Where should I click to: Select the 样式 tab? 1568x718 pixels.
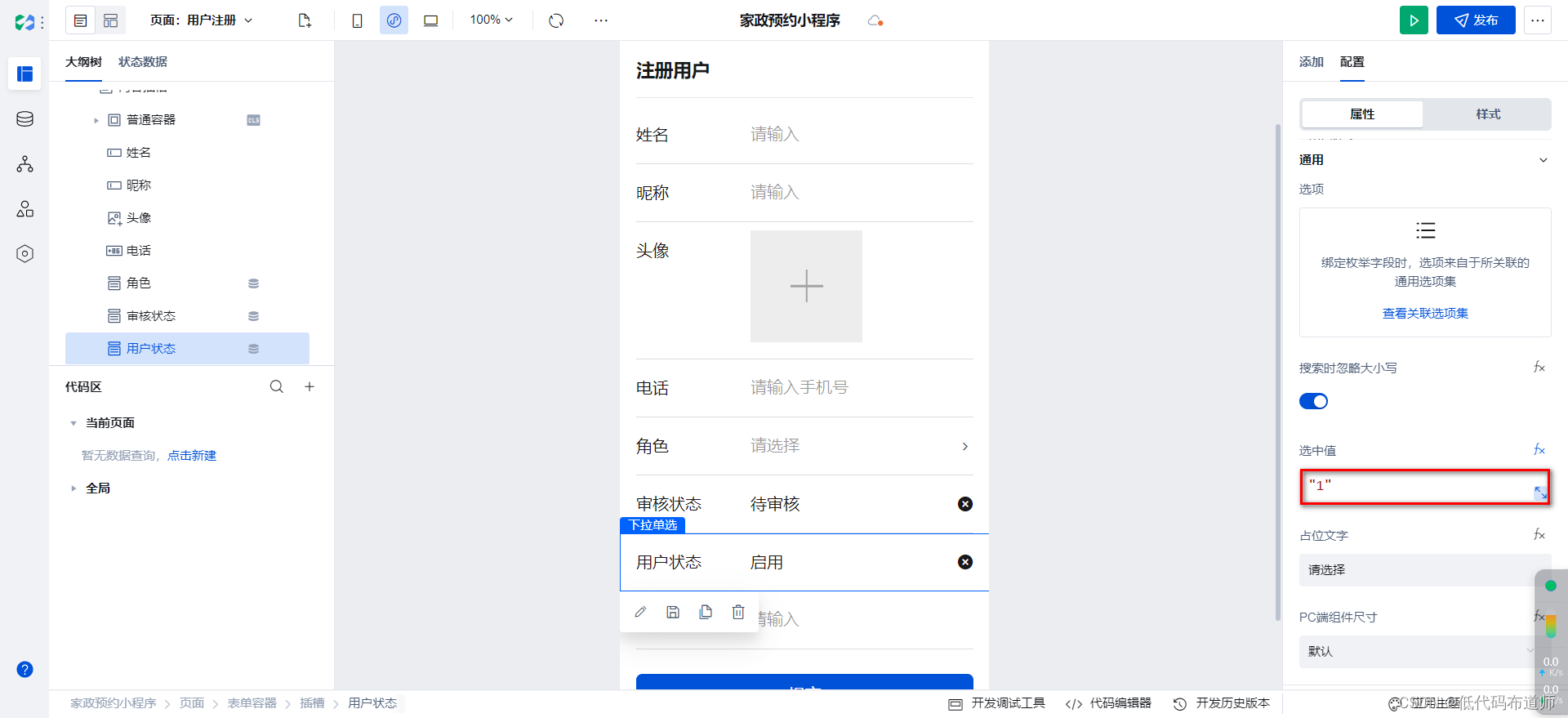[1488, 114]
